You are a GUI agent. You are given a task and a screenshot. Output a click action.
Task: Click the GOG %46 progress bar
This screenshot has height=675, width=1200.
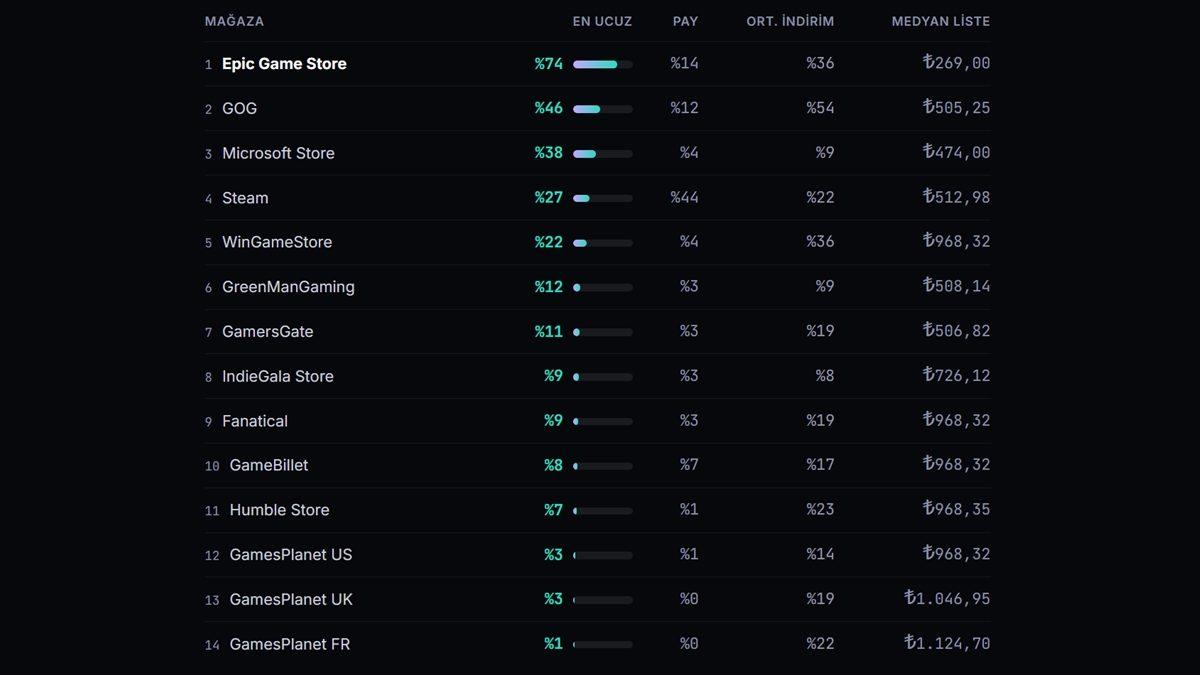(603, 109)
